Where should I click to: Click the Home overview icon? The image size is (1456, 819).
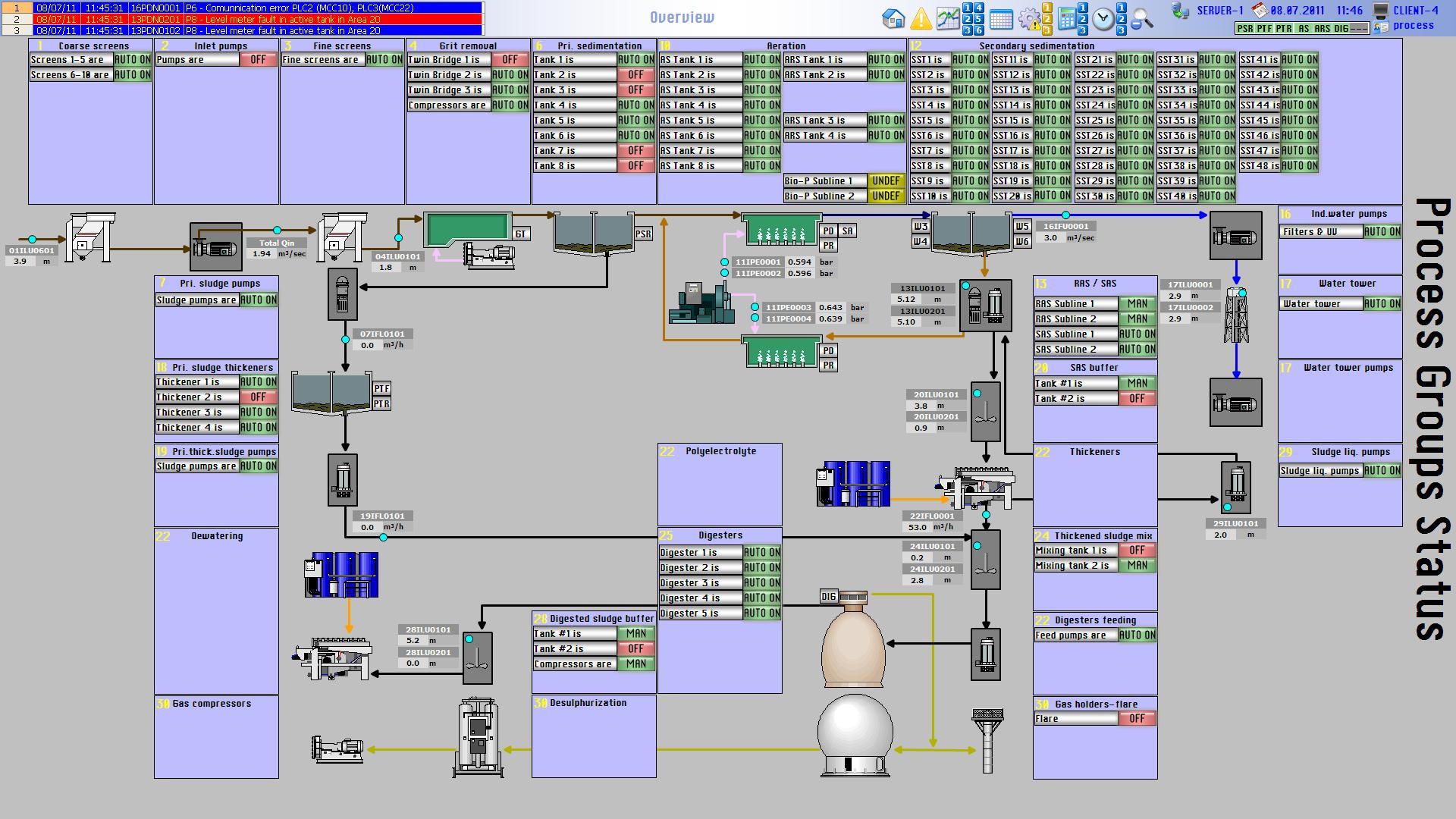(893, 18)
